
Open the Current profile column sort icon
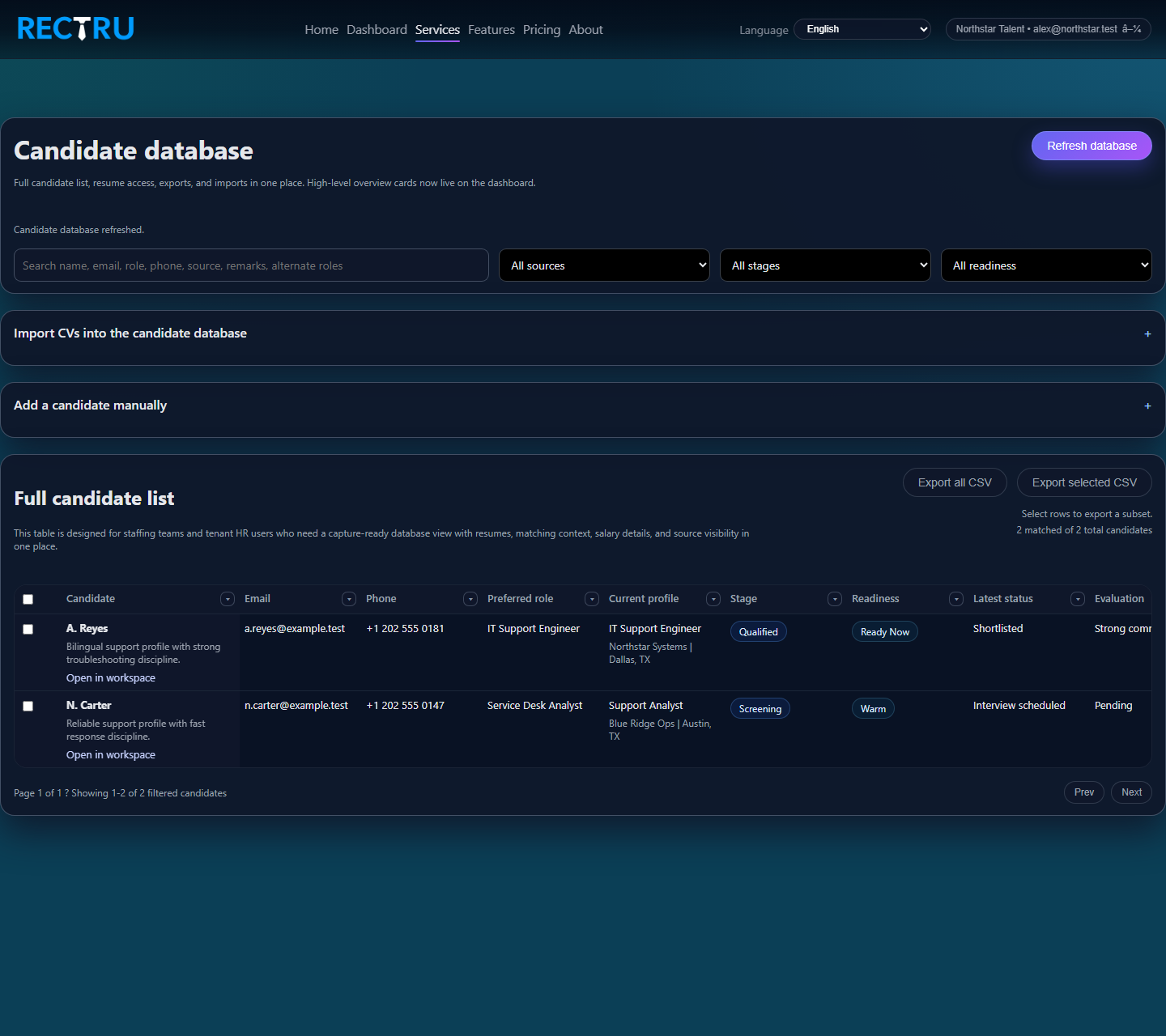tap(713, 599)
